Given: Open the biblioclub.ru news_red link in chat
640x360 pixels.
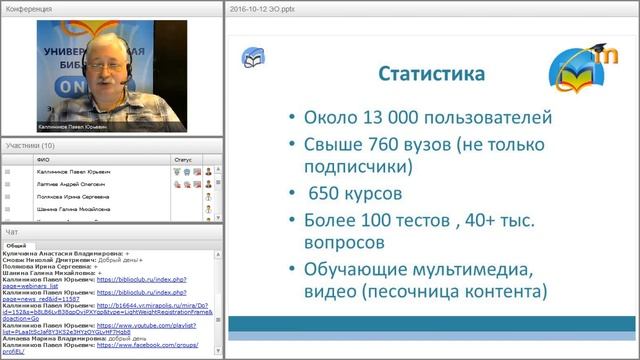Looking at the screenshot, I should click(x=94, y=296).
